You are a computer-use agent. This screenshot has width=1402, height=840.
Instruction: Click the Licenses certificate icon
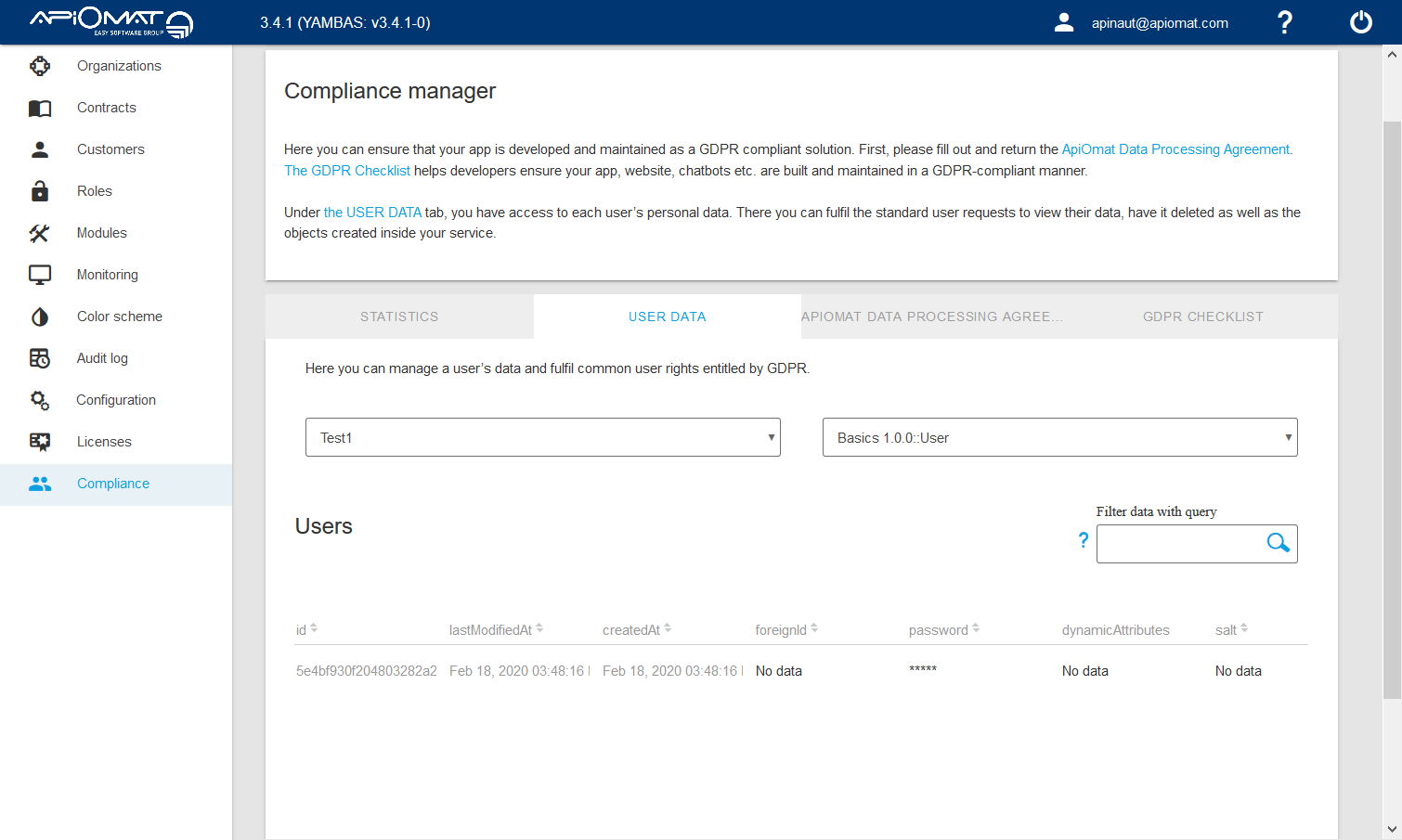[x=40, y=442]
